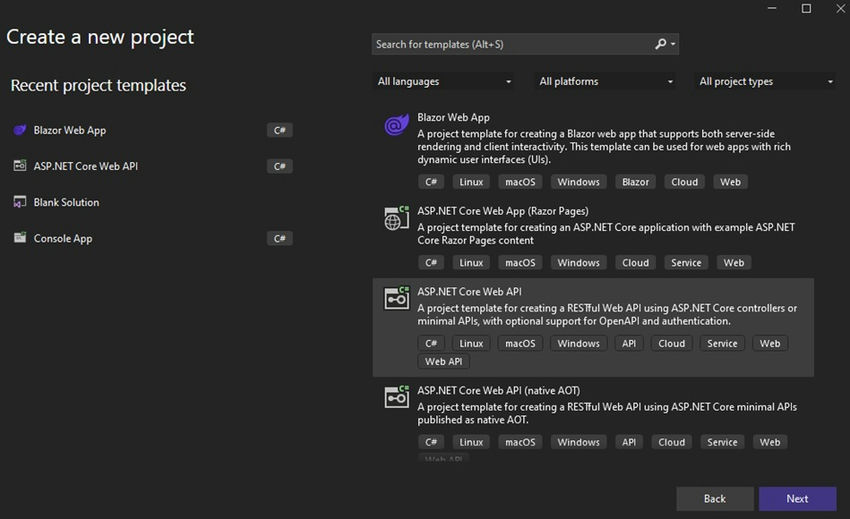Screen dimensions: 850x519
Task: Click the Blazor Web App template icon
Action: (396, 127)
